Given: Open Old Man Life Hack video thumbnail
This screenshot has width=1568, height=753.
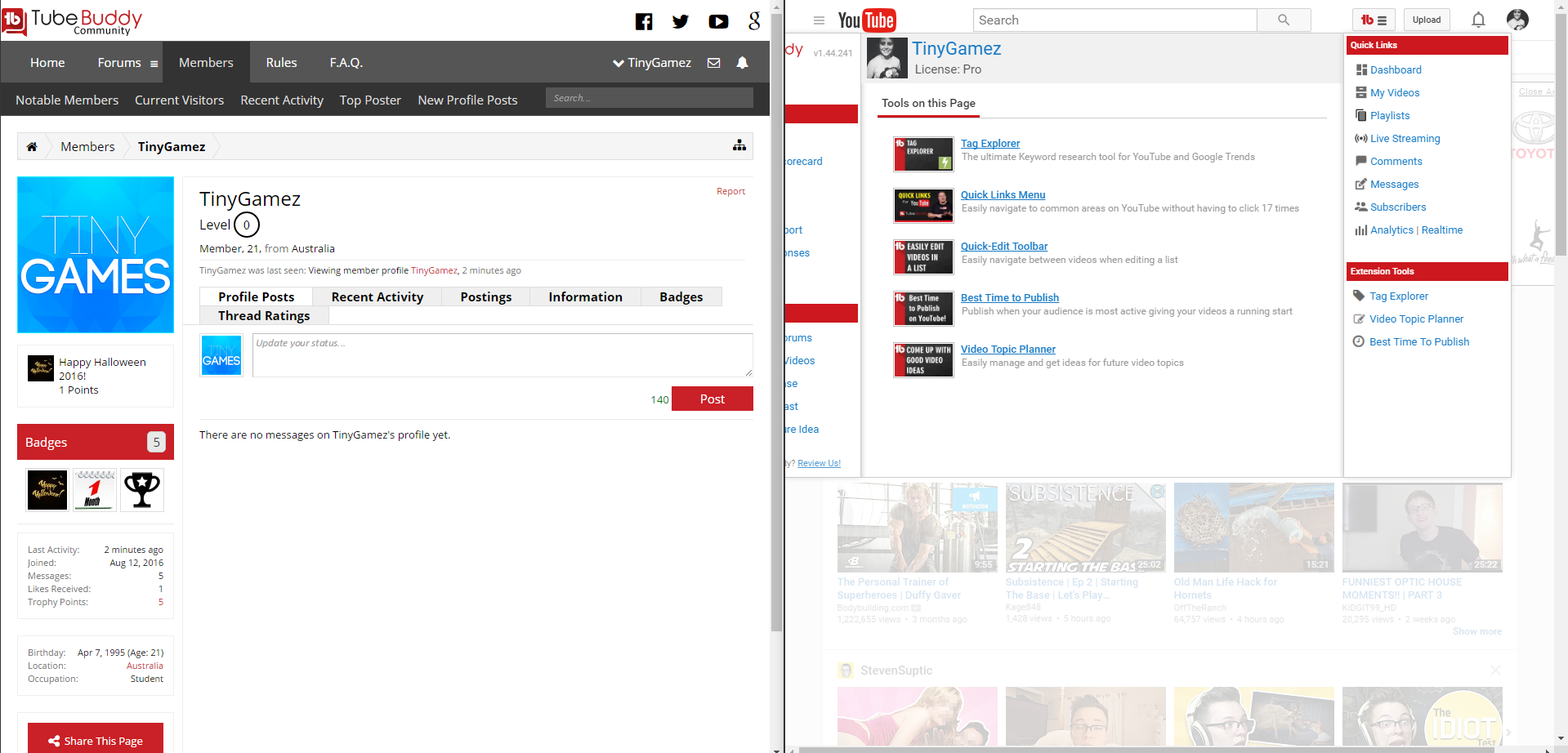Looking at the screenshot, I should click(1254, 528).
